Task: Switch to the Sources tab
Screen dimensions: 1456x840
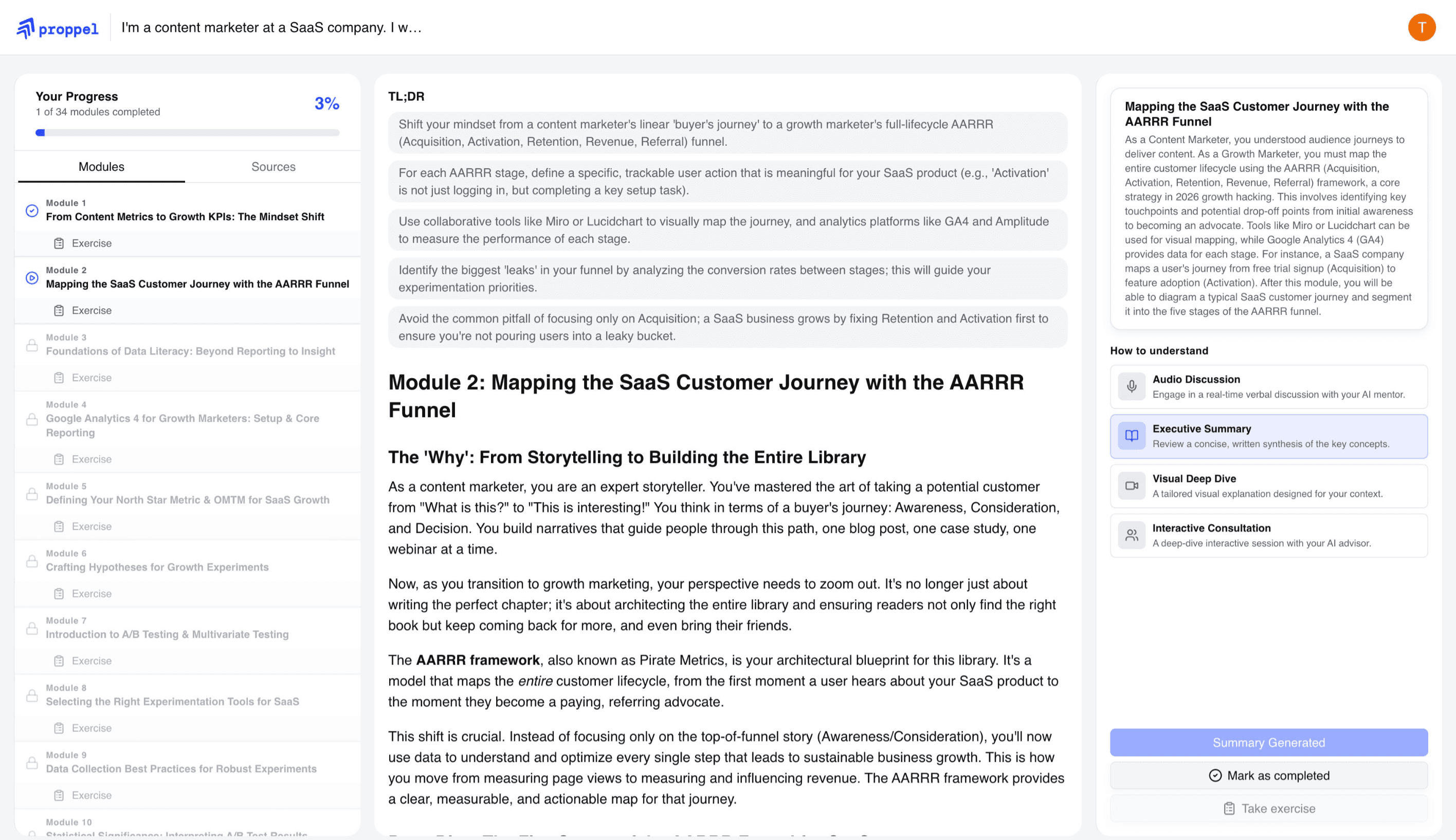Action: point(274,167)
